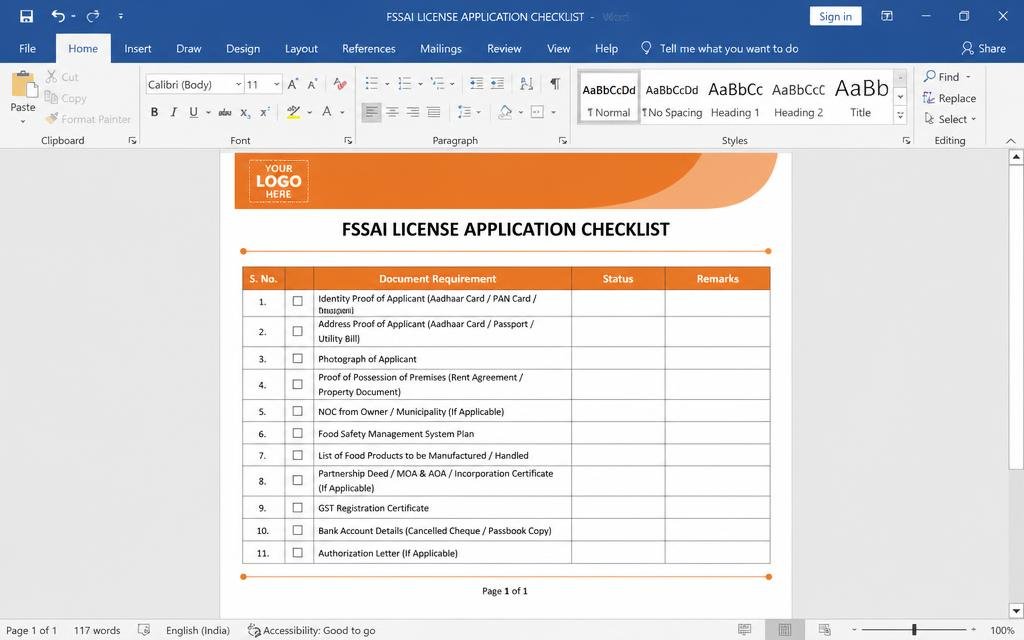The height and width of the screenshot is (640, 1024).
Task: Switch to the Layout tab
Action: point(301,48)
